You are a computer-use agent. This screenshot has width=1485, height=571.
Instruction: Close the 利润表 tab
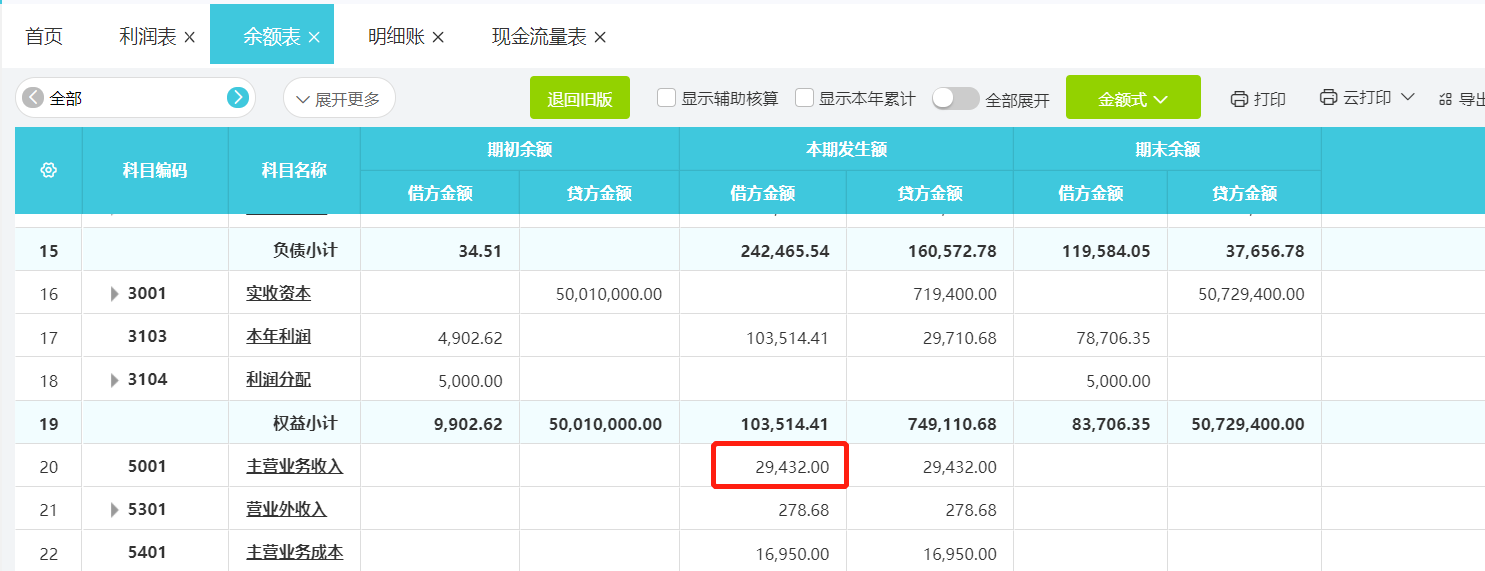click(190, 37)
